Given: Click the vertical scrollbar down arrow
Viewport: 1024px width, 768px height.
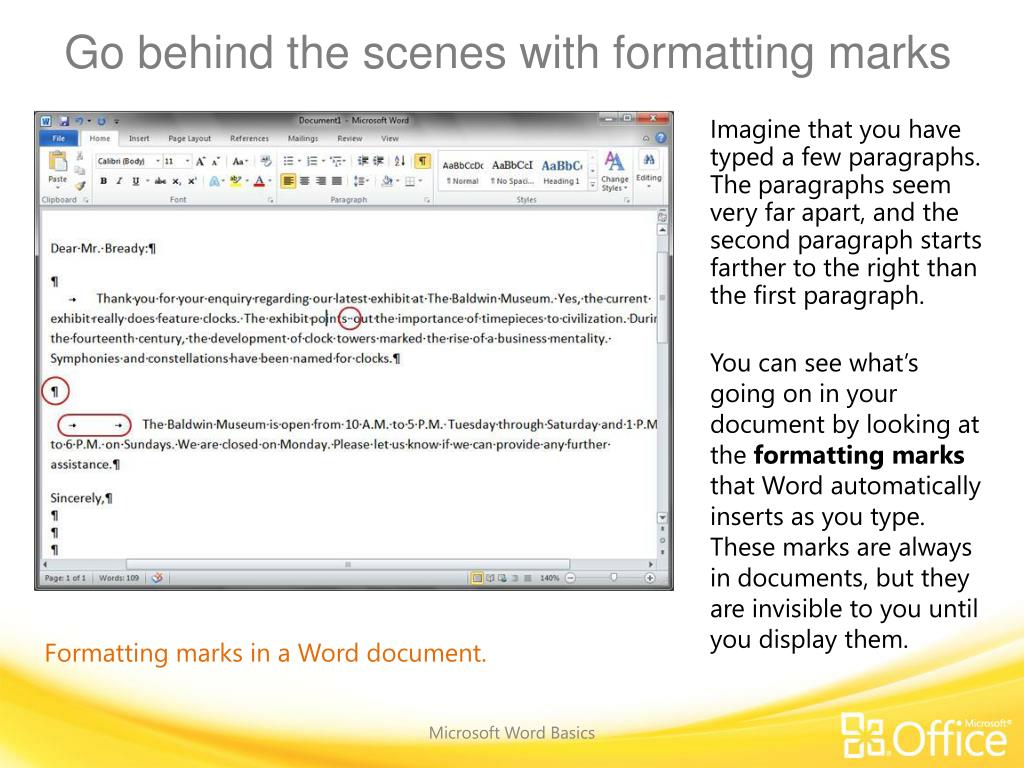Looking at the screenshot, I should [x=662, y=518].
